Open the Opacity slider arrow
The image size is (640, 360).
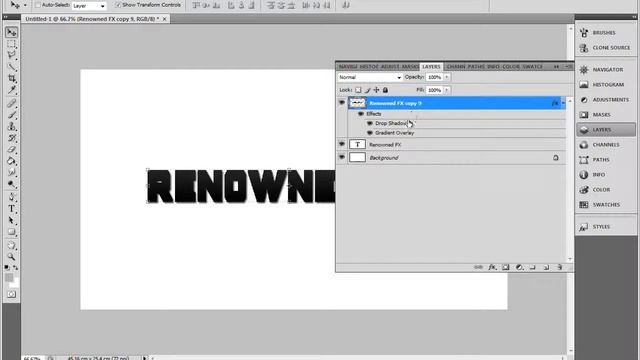[447, 77]
